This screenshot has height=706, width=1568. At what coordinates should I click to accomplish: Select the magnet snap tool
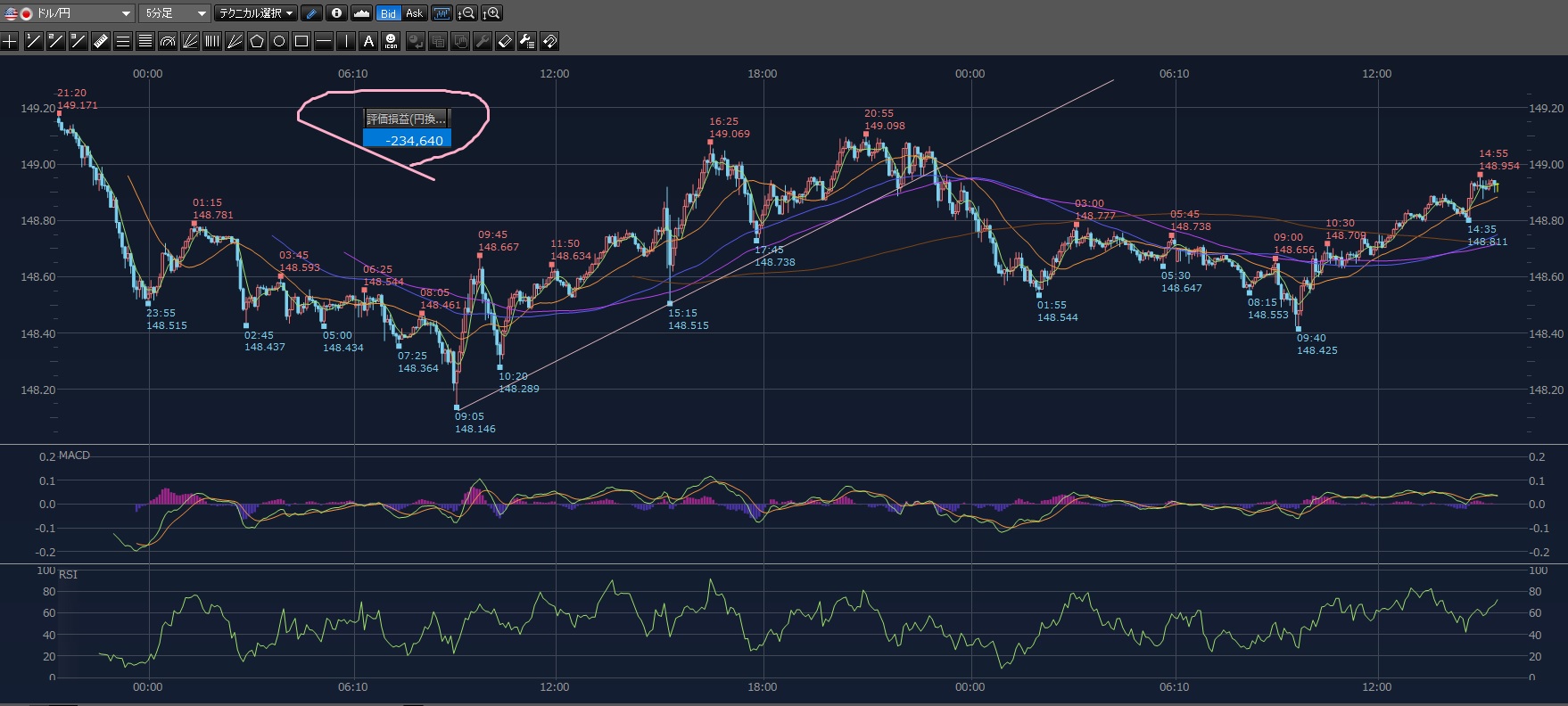[x=549, y=41]
